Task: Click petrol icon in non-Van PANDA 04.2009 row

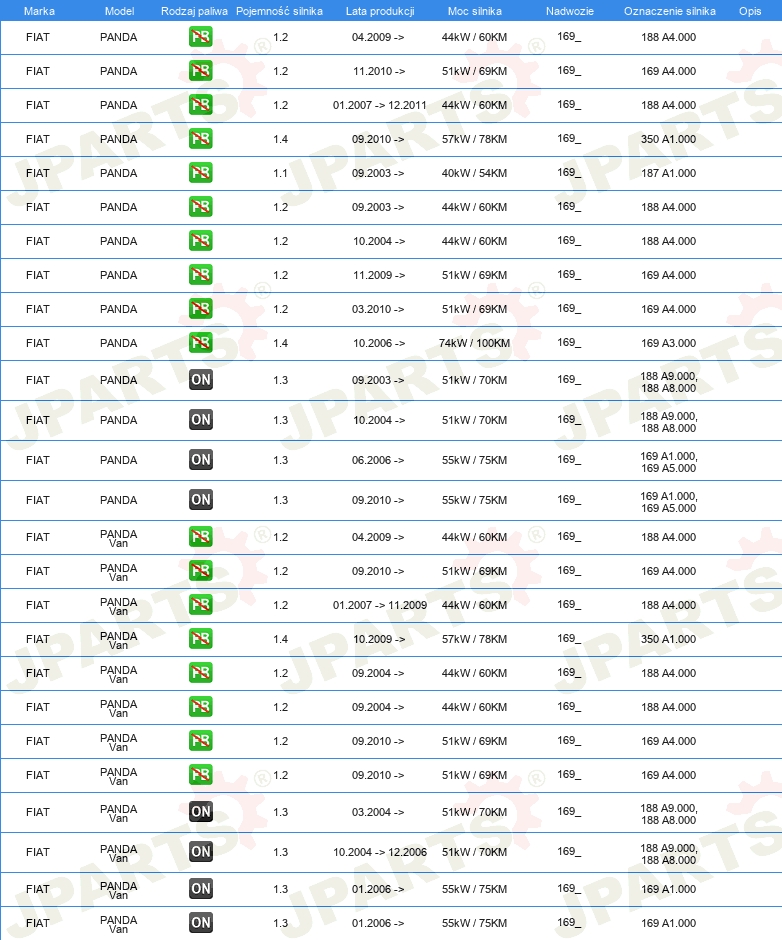Action: (x=200, y=37)
